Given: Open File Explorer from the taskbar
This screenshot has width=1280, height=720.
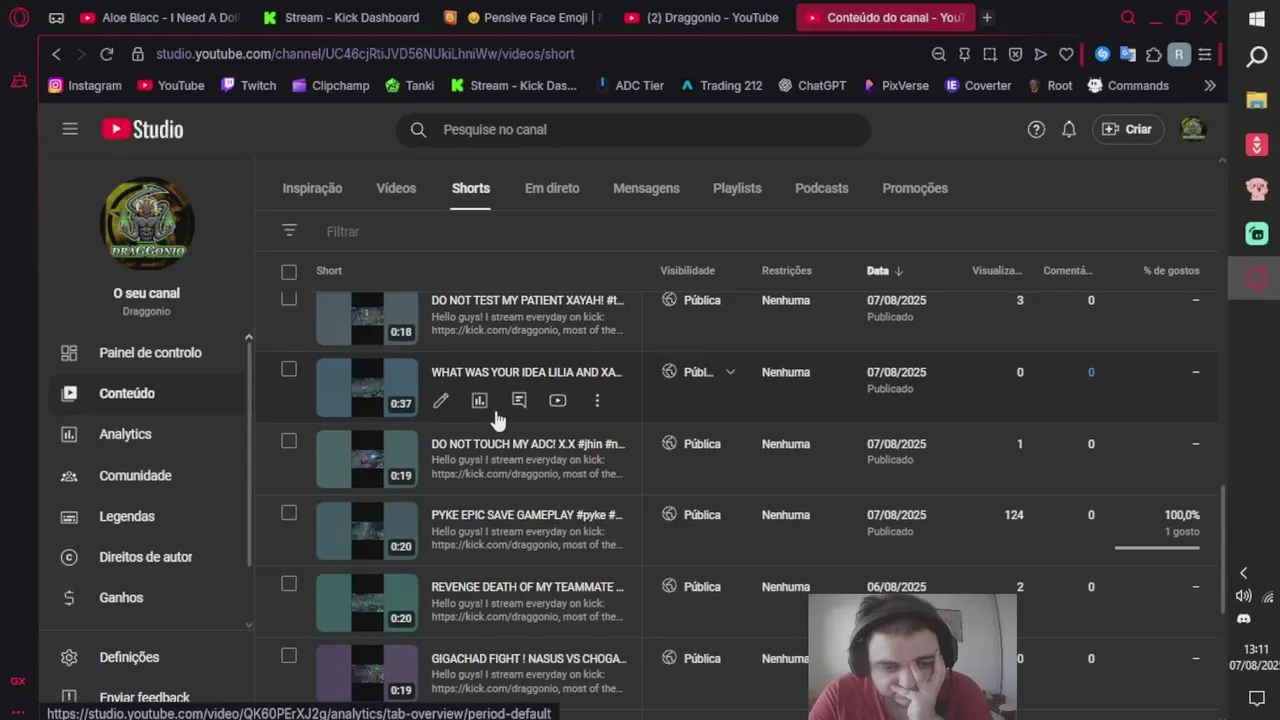Looking at the screenshot, I should tap(1257, 100).
